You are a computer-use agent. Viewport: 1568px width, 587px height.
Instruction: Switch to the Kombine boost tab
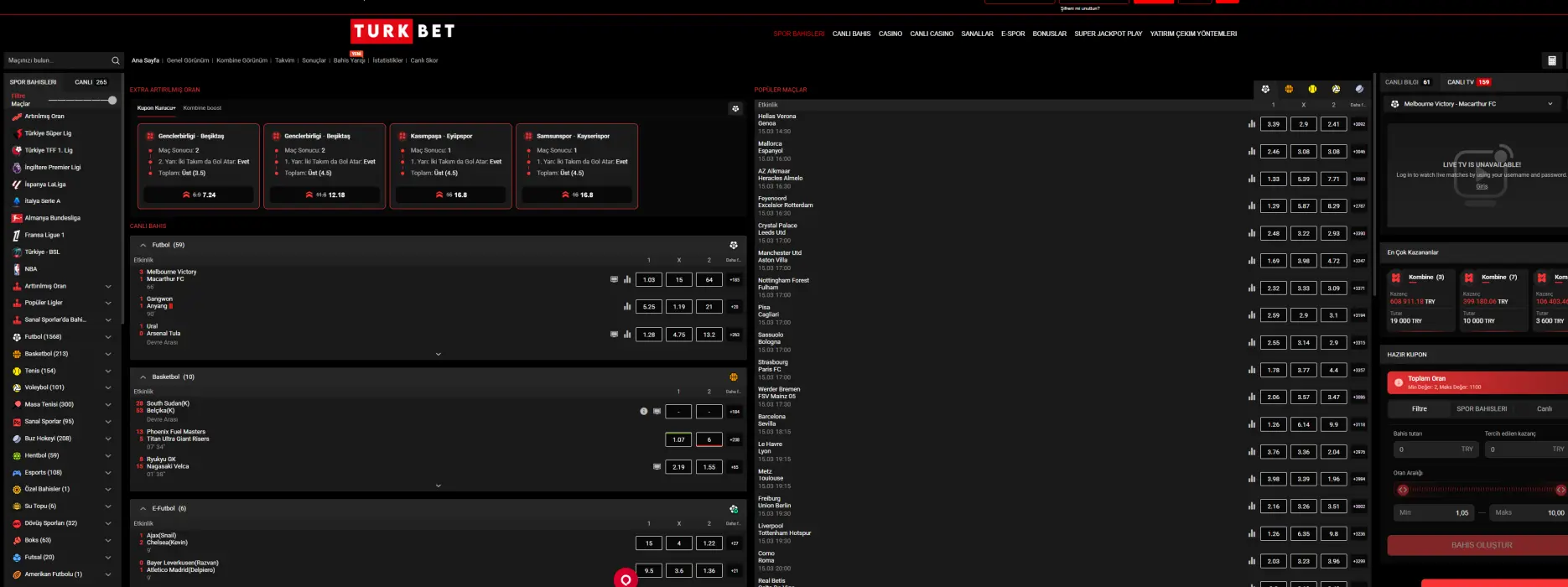tap(202, 108)
